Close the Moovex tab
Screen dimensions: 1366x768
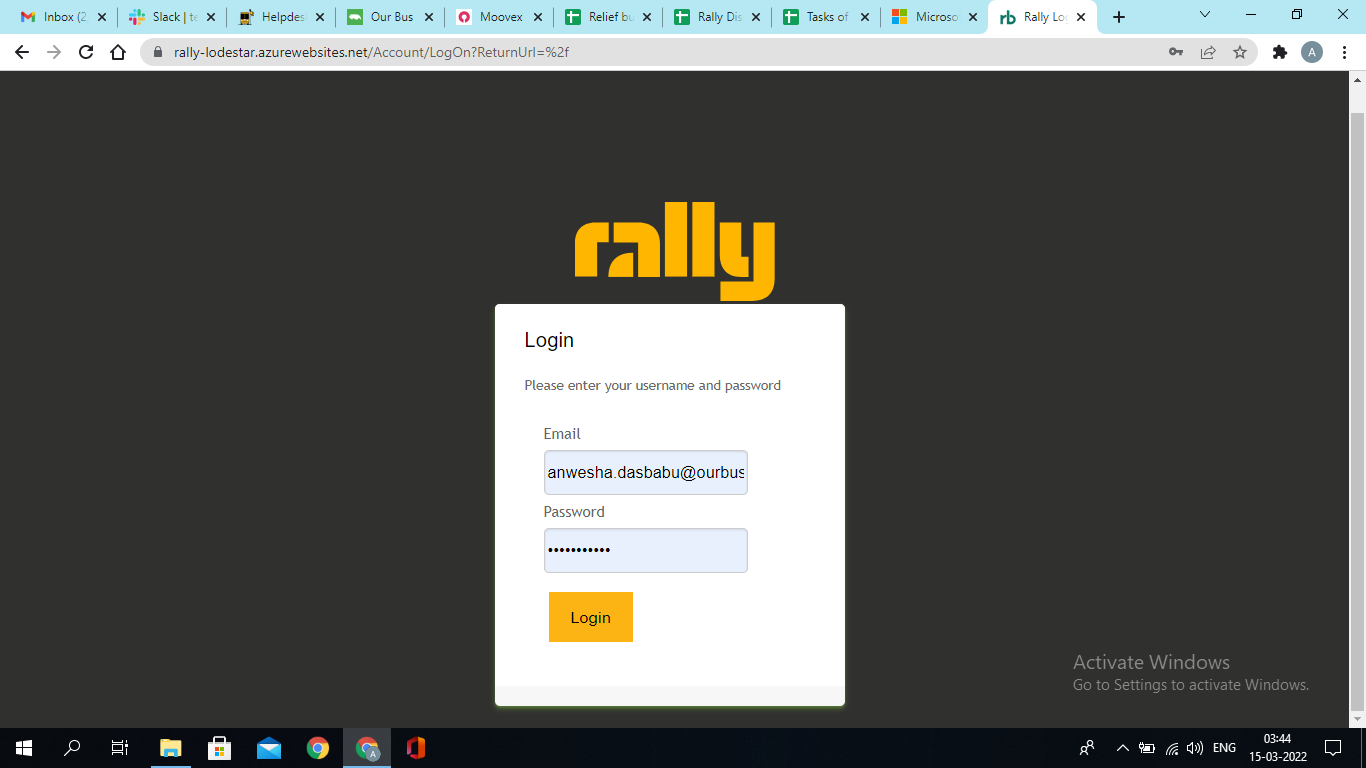click(x=538, y=17)
